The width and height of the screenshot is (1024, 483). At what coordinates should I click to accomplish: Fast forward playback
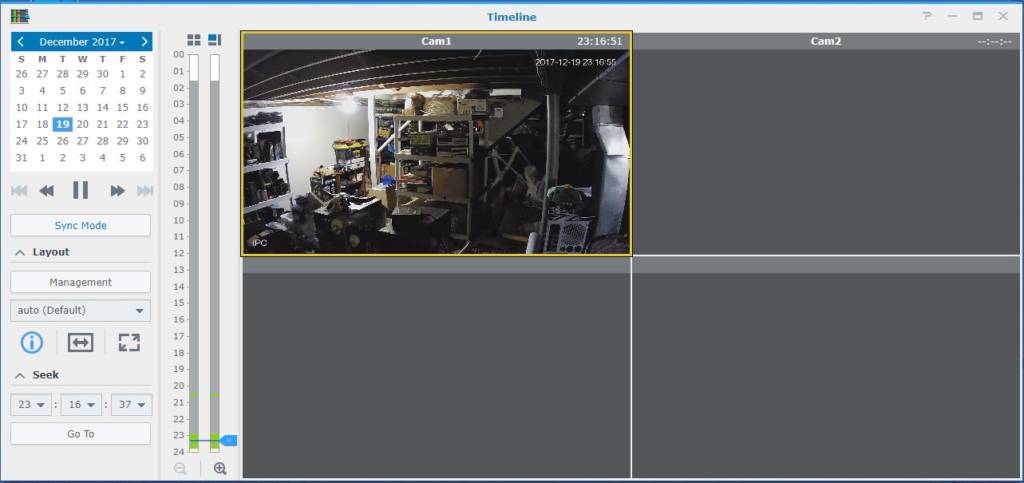tap(118, 191)
